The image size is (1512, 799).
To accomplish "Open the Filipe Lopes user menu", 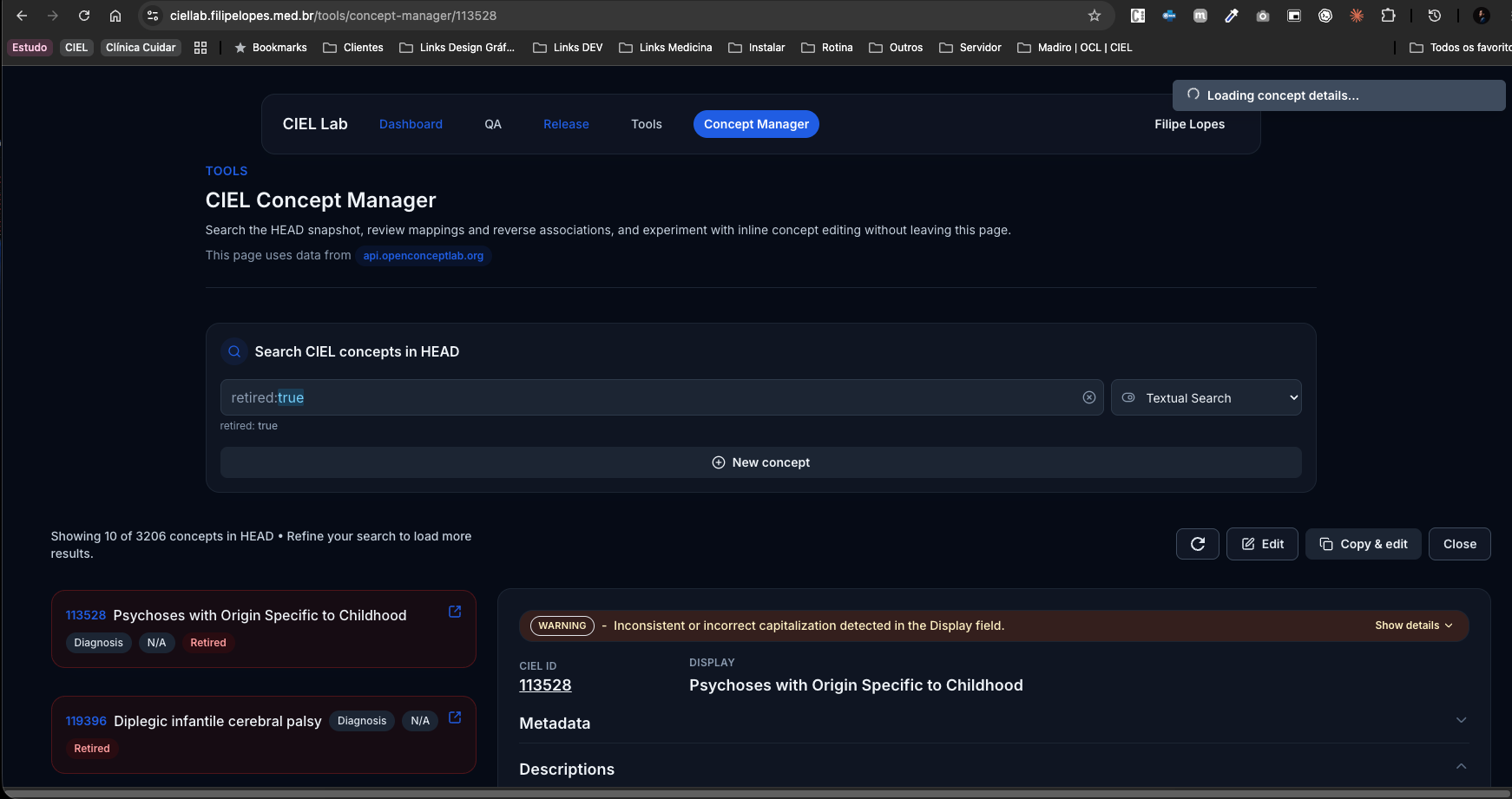I will (1189, 124).
